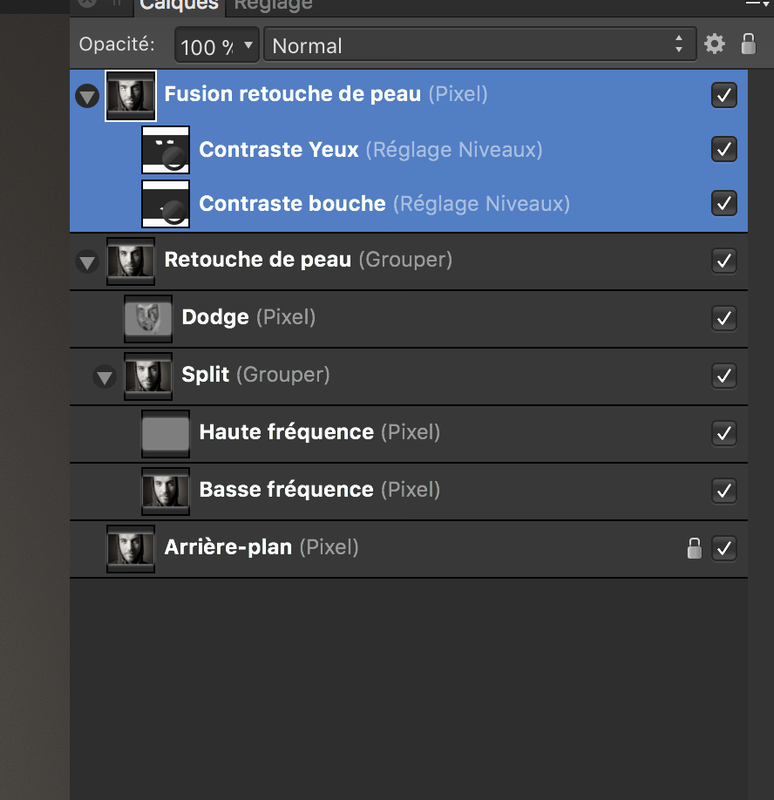
Task: Click the Arrière-plan layer lock icon
Action: coord(694,548)
